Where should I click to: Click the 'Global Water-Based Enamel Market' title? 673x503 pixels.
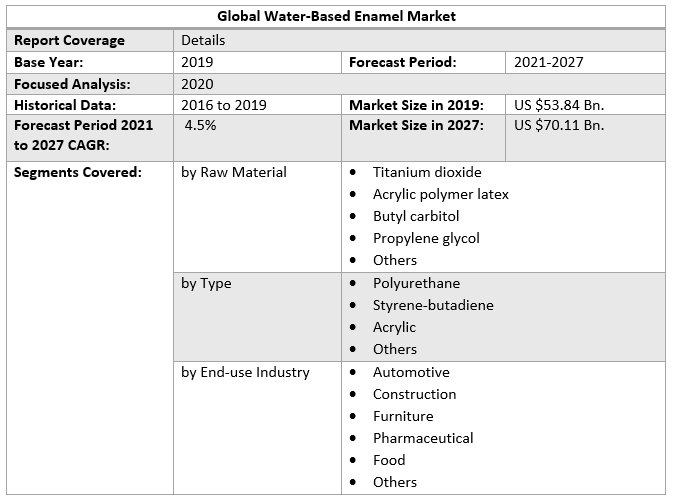336,17
